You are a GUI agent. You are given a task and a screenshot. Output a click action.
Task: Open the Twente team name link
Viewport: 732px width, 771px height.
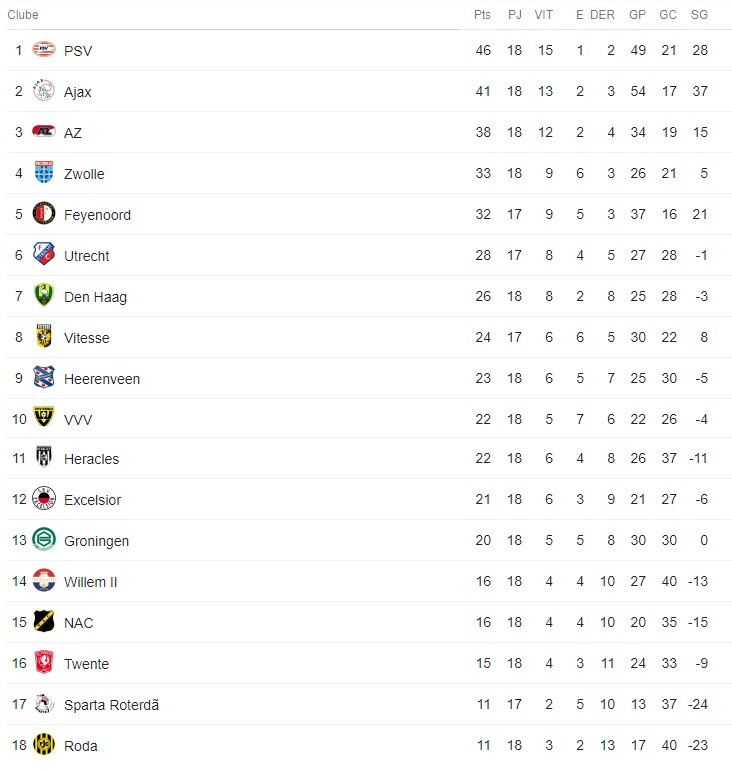(x=87, y=664)
